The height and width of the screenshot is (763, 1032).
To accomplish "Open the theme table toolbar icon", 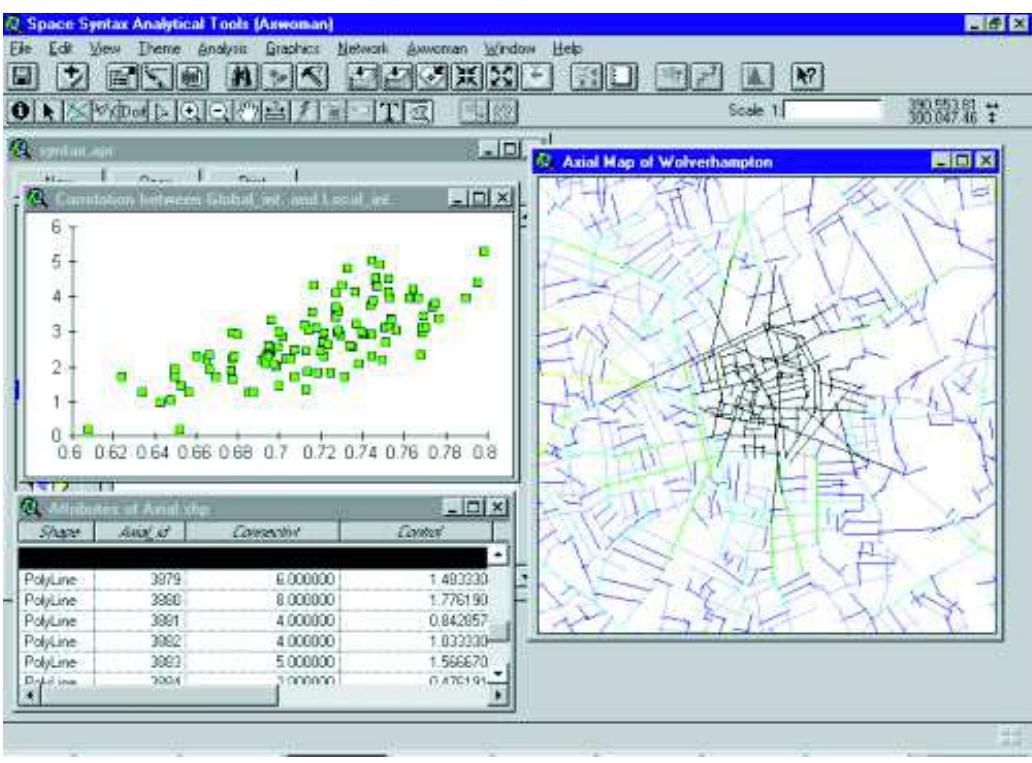I will tap(192, 78).
